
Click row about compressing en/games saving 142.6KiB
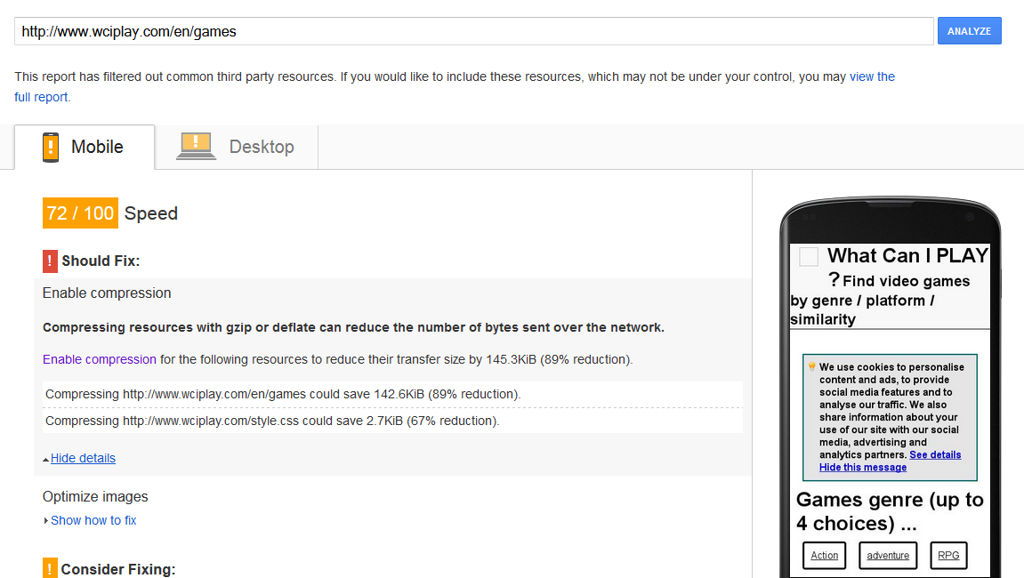click(x=392, y=394)
